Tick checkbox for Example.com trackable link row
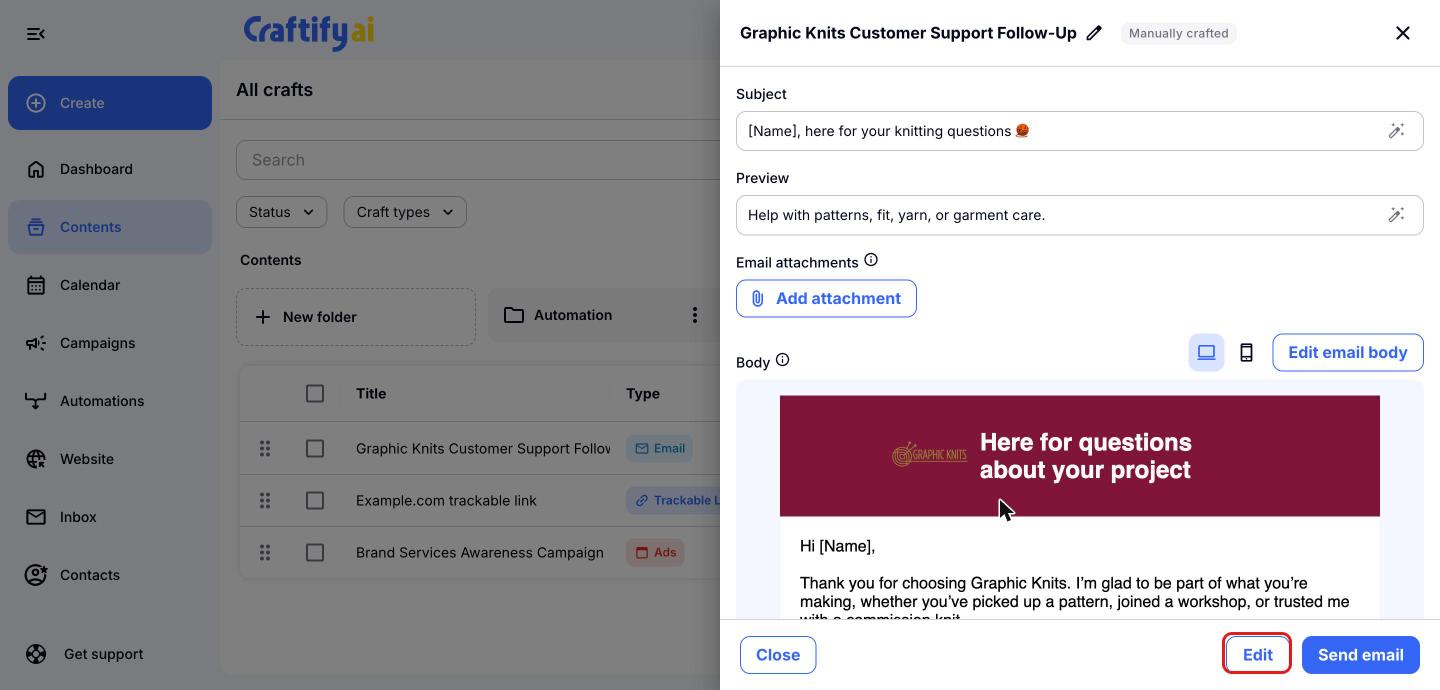Viewport: 1440px width, 690px height. (315, 500)
